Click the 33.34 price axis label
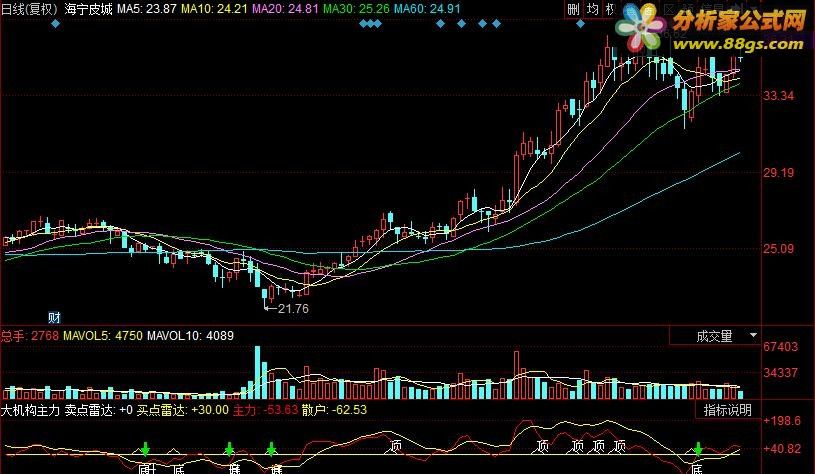 778,96
